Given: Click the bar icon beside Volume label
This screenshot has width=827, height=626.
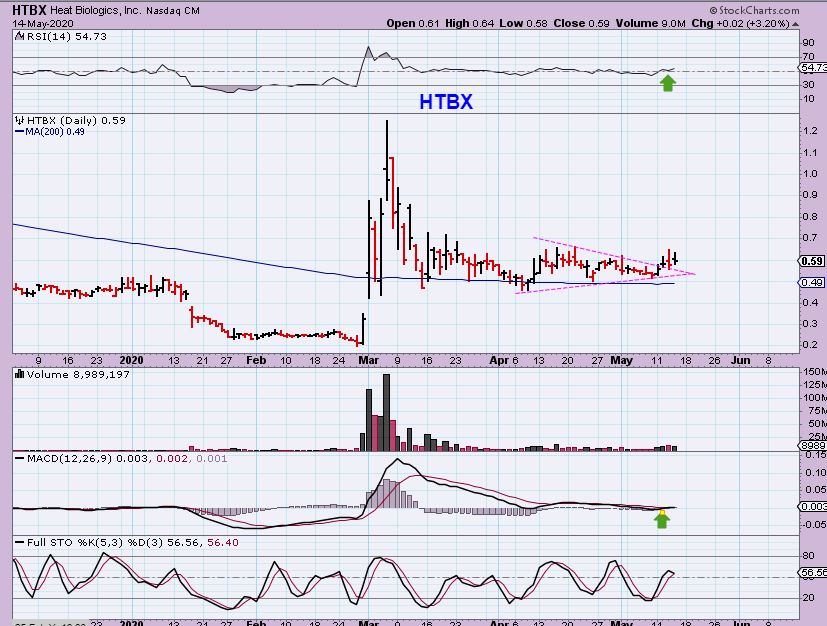Looking at the screenshot, I should point(19,373).
